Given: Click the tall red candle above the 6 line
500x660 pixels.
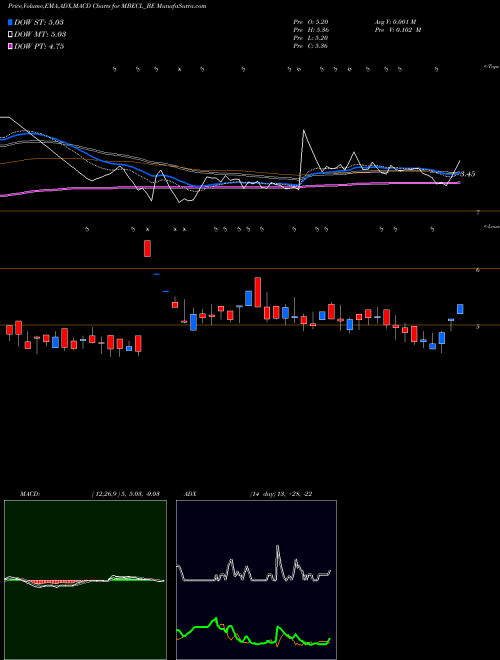Looking at the screenshot, I should click(147, 248).
